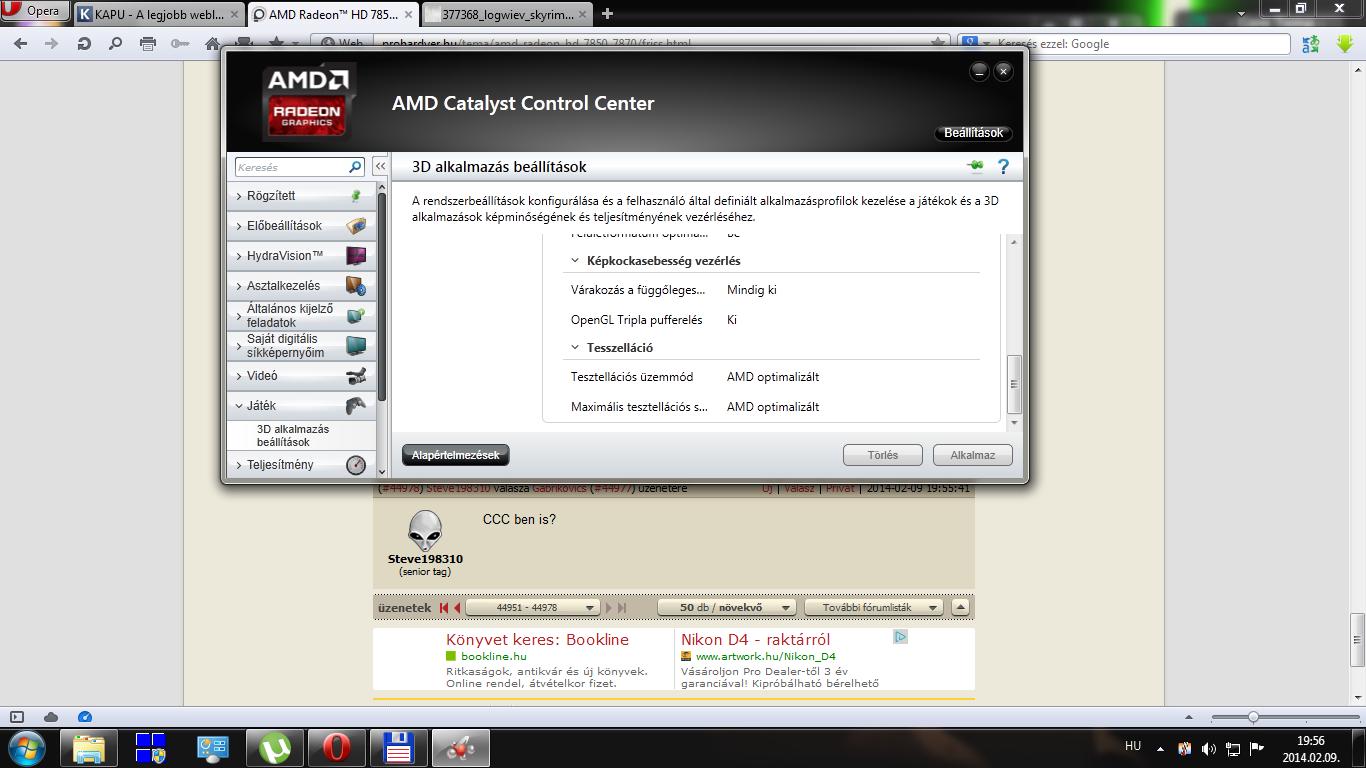Open Catalyst help question mark
This screenshot has width=1366, height=768.
1003,167
